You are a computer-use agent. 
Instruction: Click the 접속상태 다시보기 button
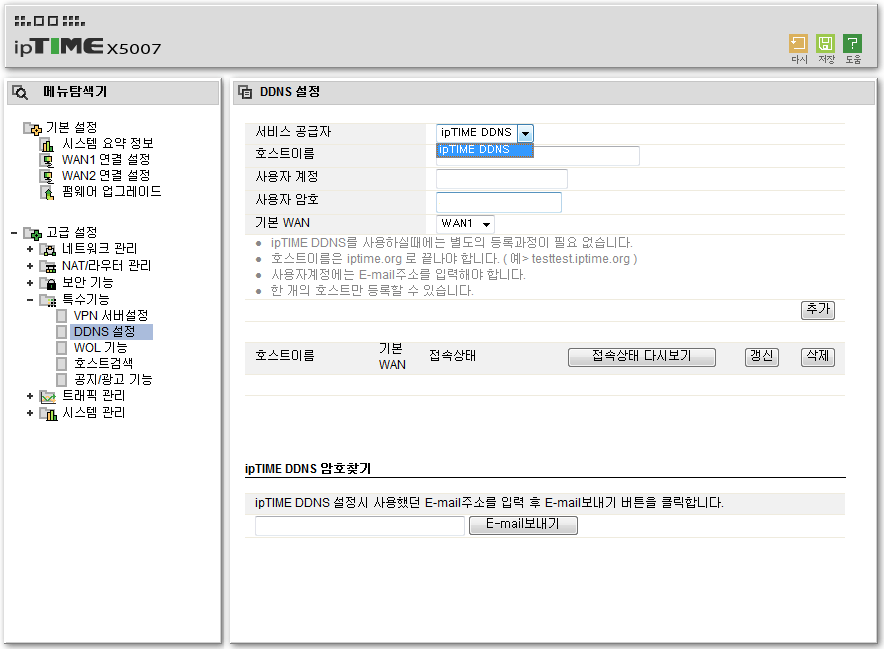[x=642, y=356]
